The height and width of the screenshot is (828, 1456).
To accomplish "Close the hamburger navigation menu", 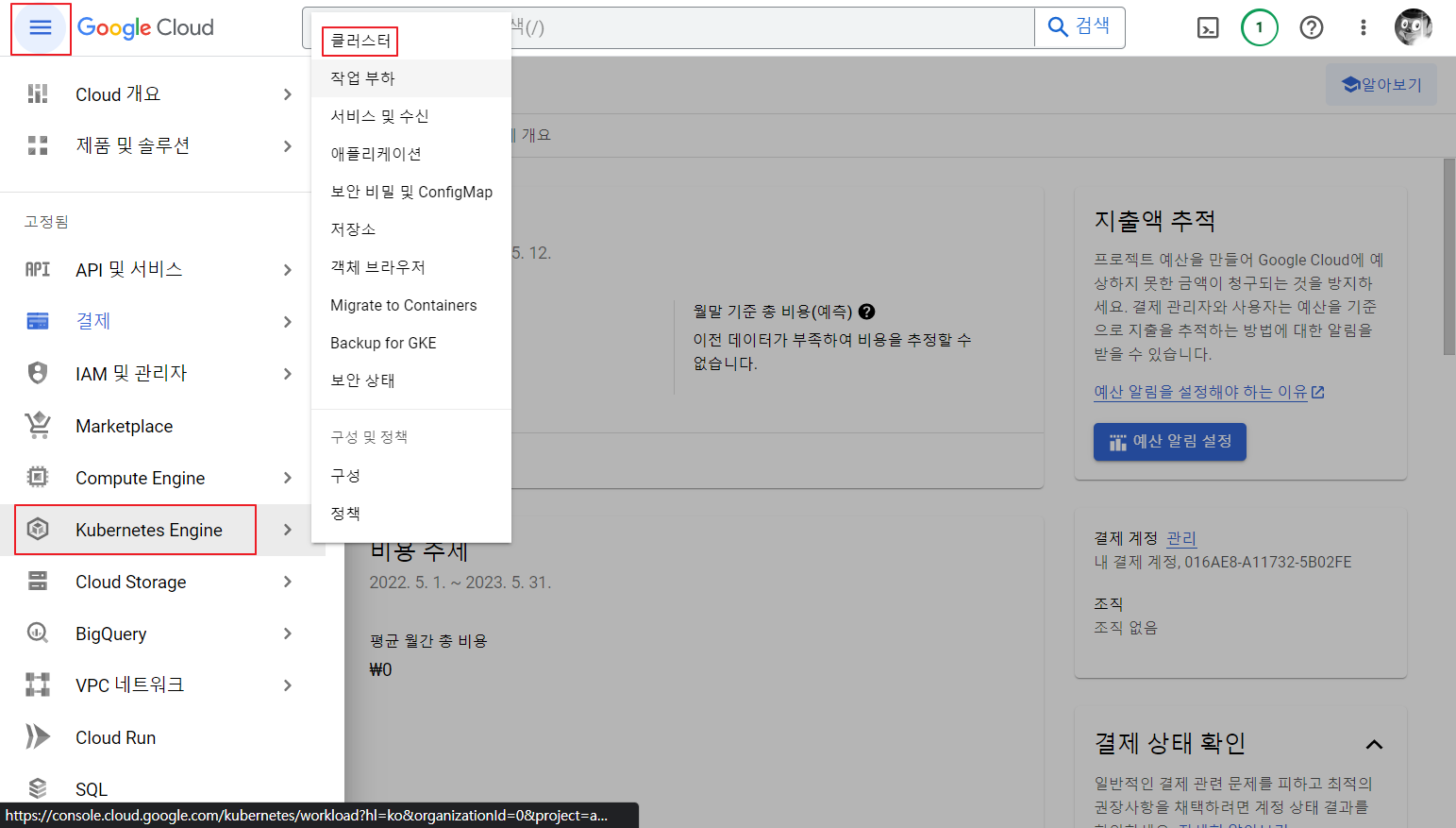I will coord(41,28).
